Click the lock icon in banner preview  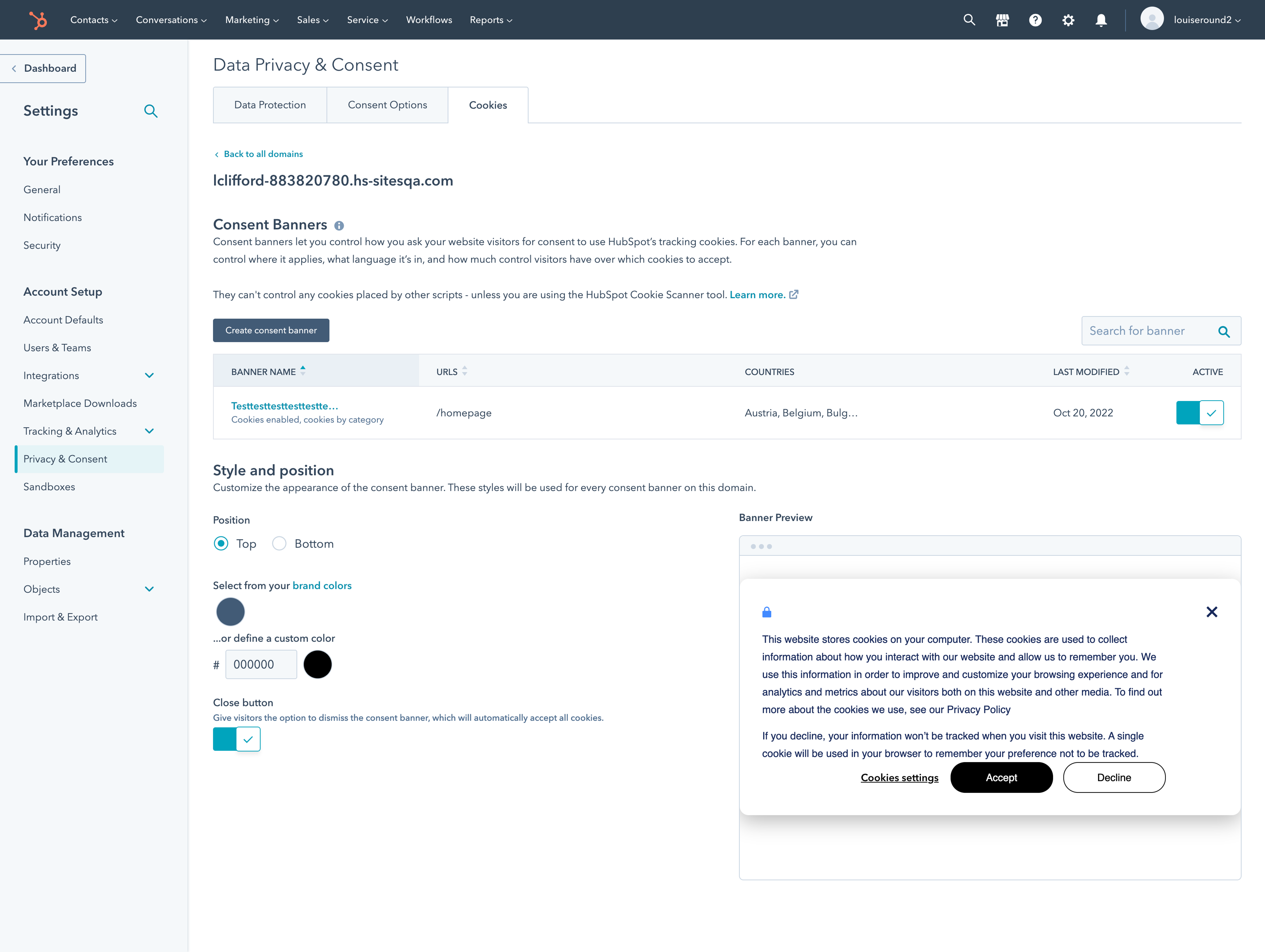click(767, 612)
